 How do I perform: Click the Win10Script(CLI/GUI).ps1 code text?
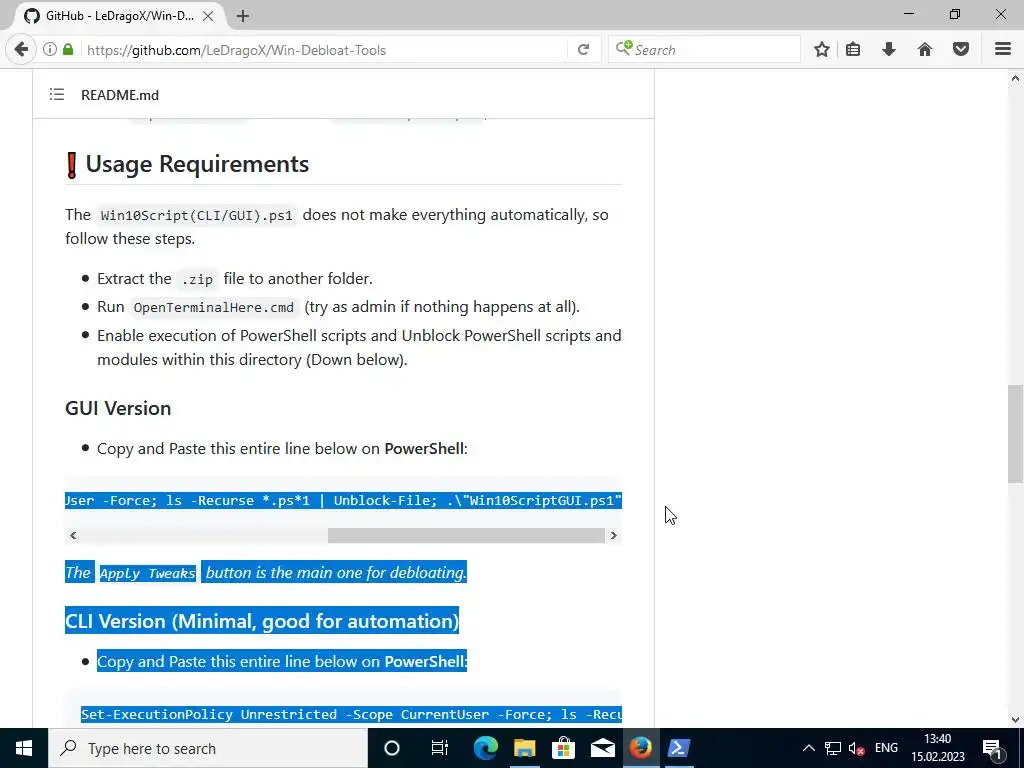197,216
